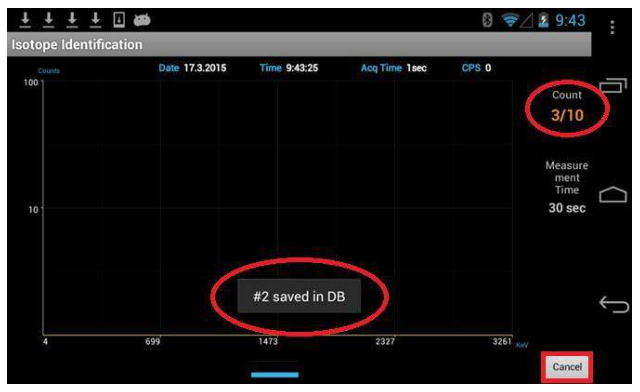Tap the Android home navigation button

[613, 194]
